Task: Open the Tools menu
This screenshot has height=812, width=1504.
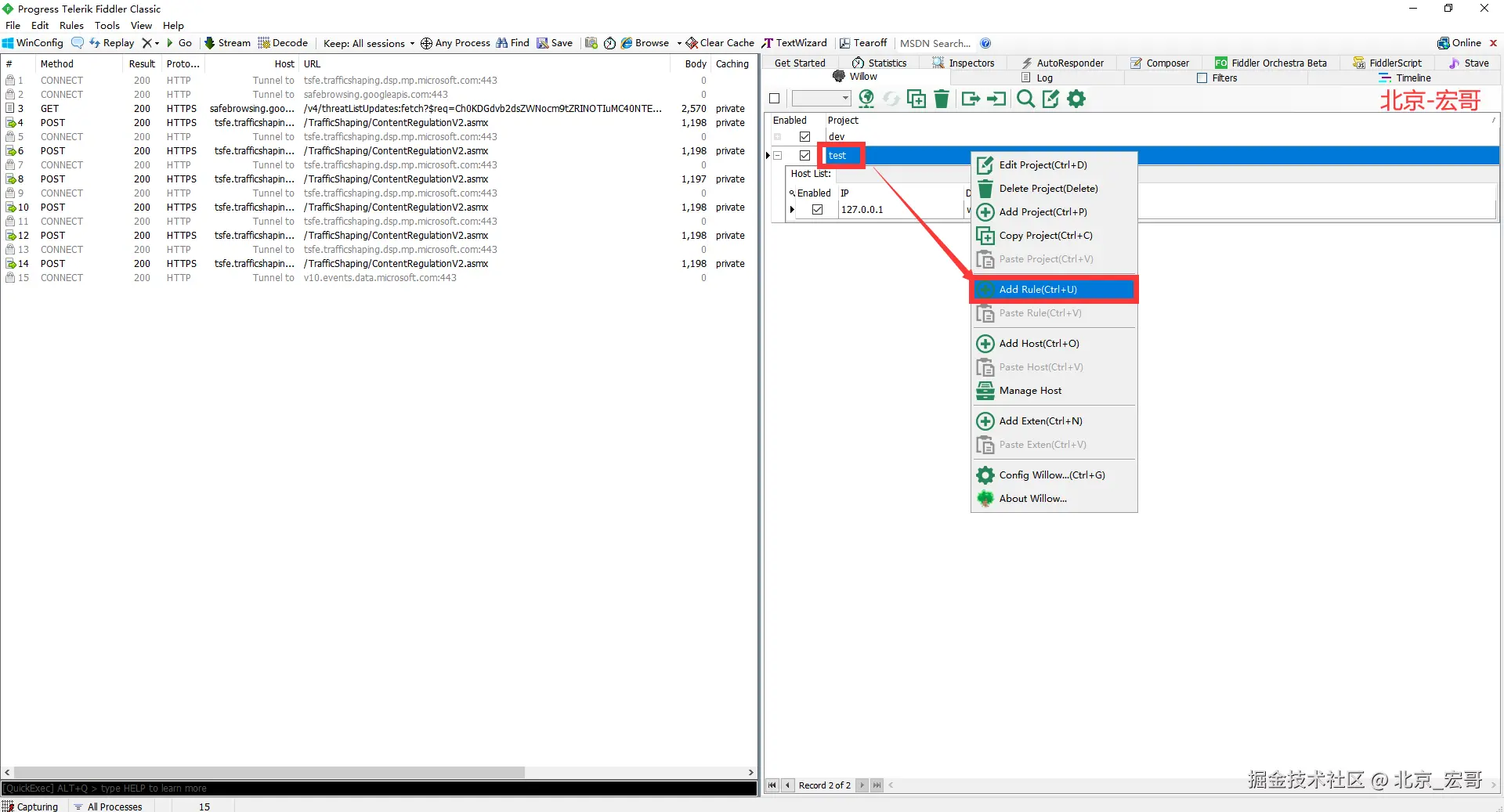Action: coord(107,25)
